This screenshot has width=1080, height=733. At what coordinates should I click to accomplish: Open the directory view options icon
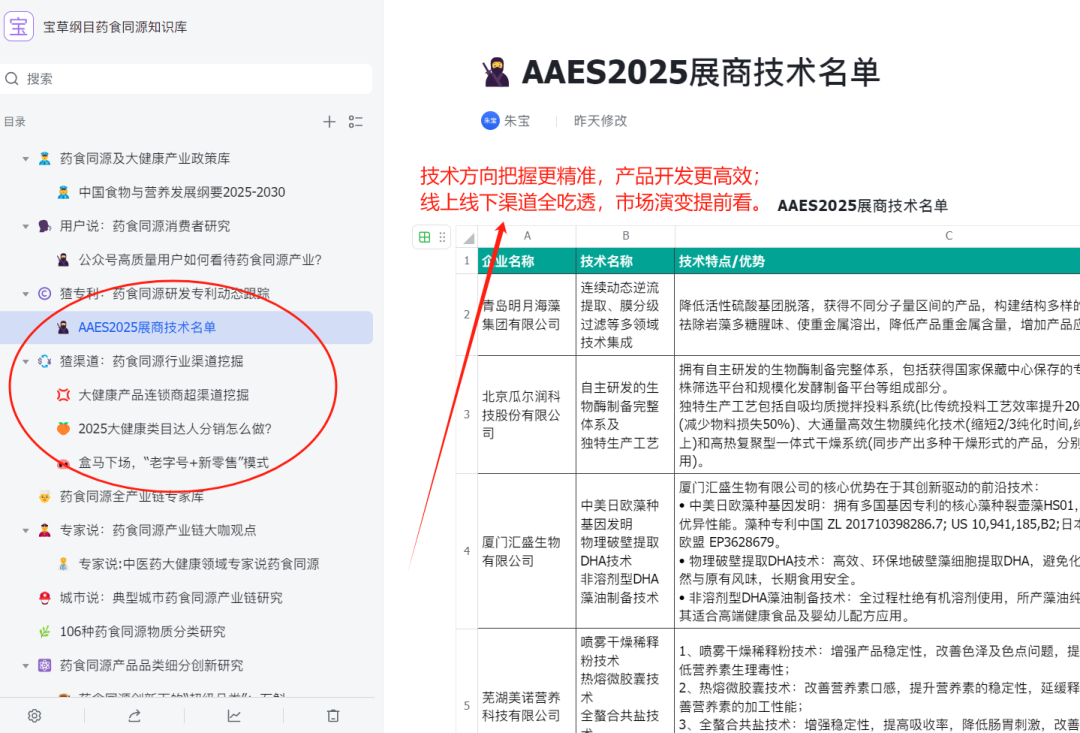pos(356,121)
